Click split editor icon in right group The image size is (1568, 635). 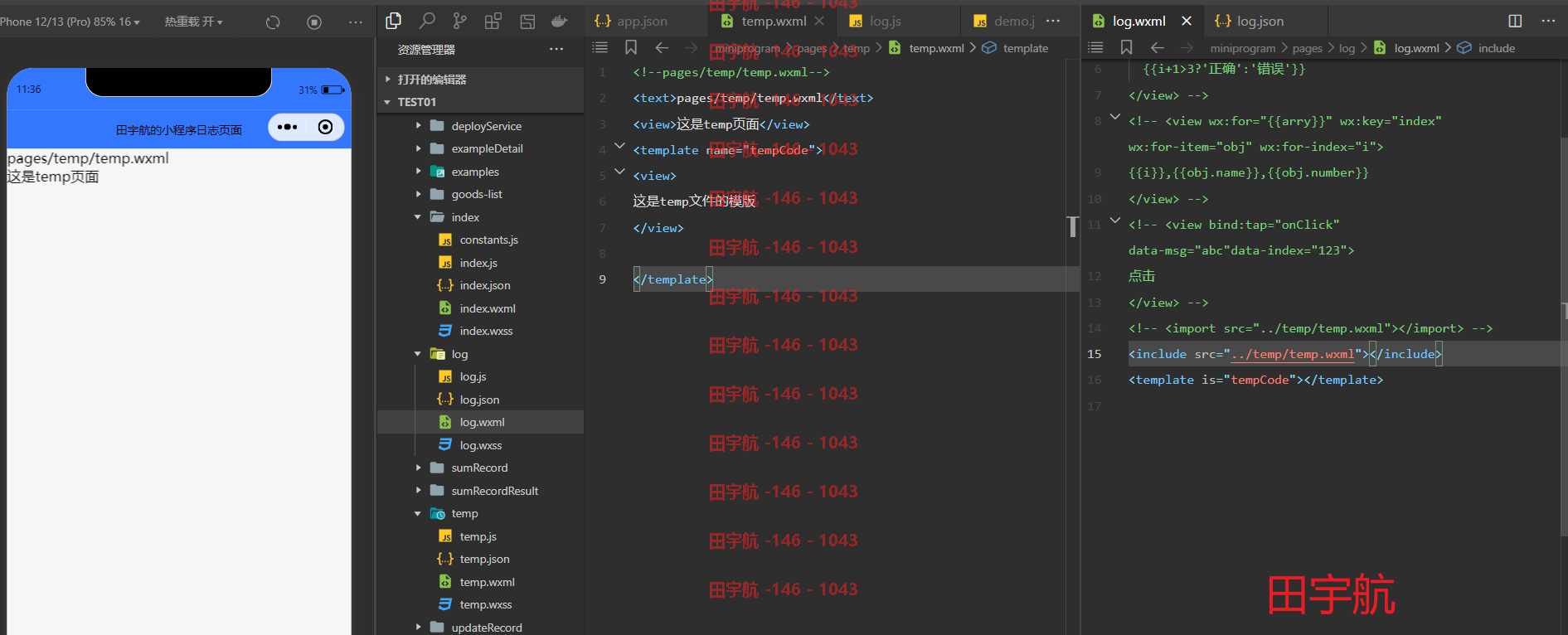click(1515, 21)
